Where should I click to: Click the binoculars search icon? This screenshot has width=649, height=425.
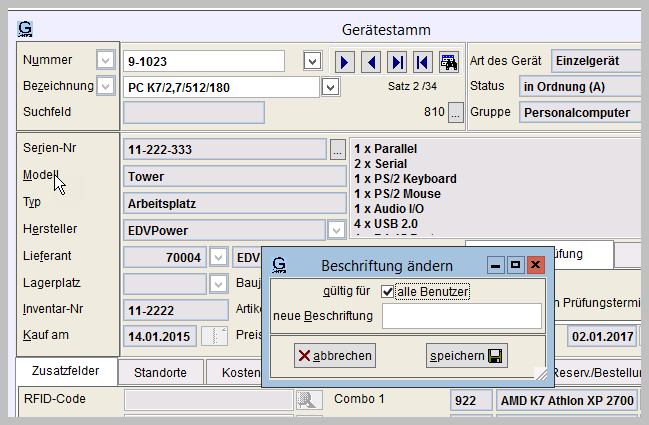point(448,62)
